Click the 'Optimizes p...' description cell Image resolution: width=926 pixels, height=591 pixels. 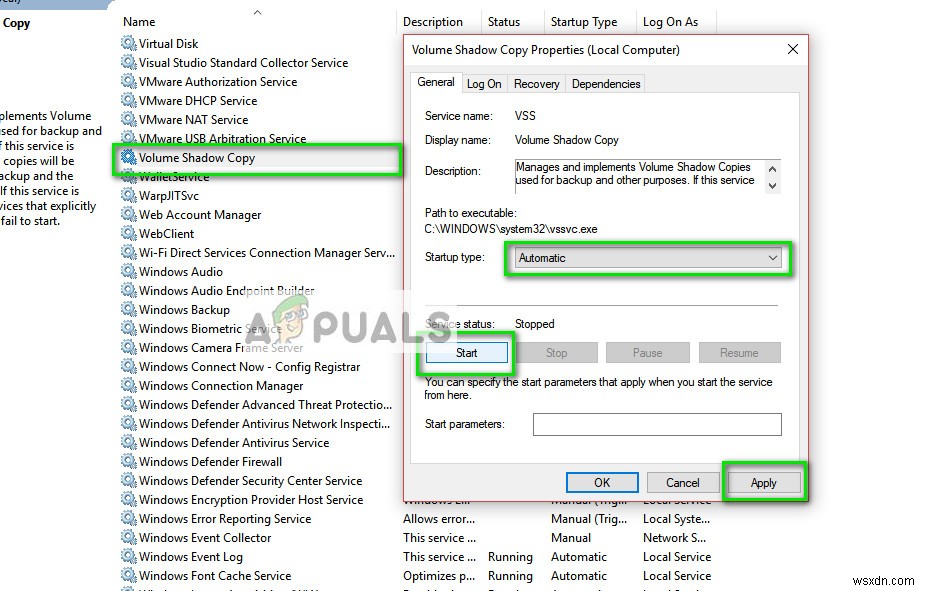pos(439,576)
